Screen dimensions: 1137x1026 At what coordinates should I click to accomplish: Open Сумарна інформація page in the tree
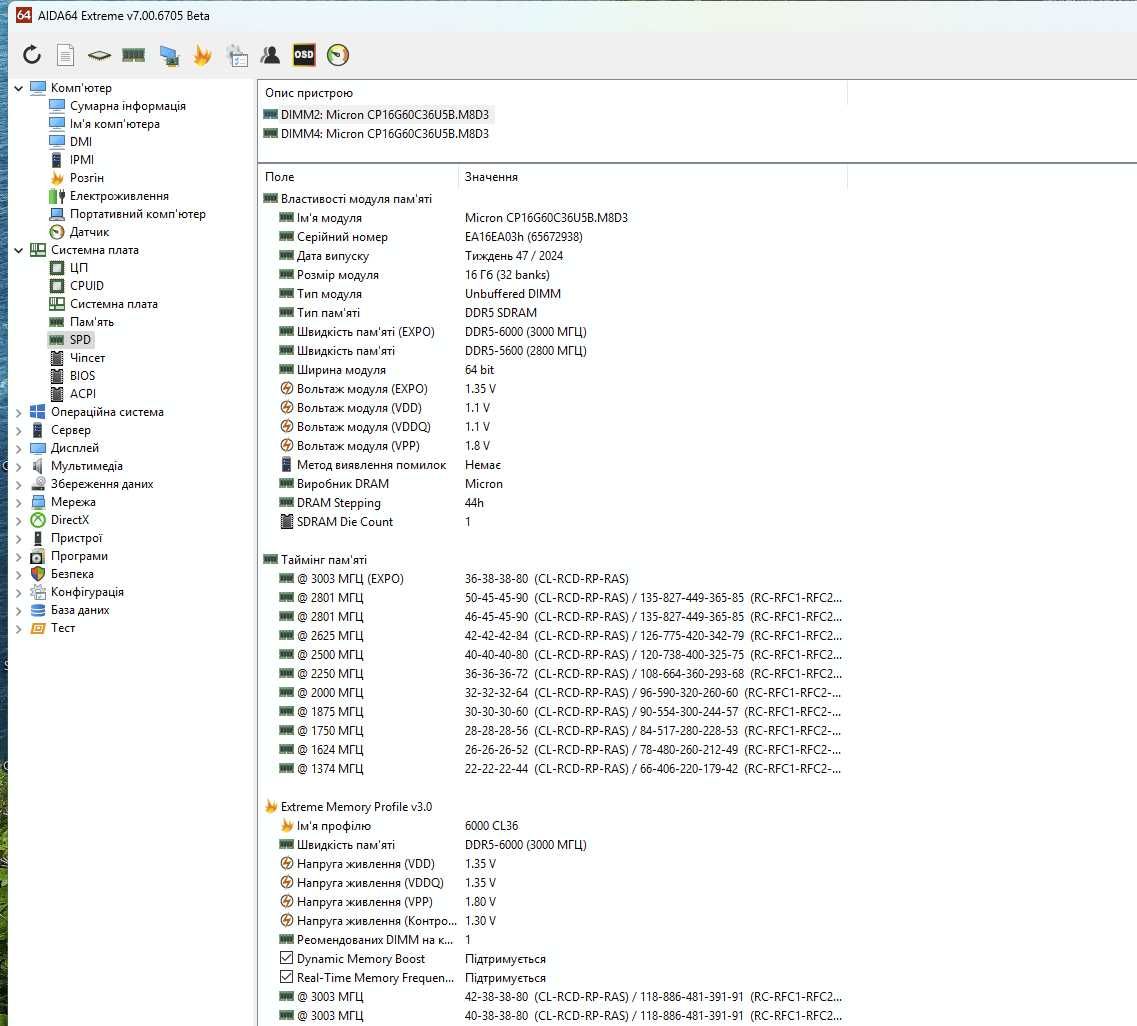point(128,106)
